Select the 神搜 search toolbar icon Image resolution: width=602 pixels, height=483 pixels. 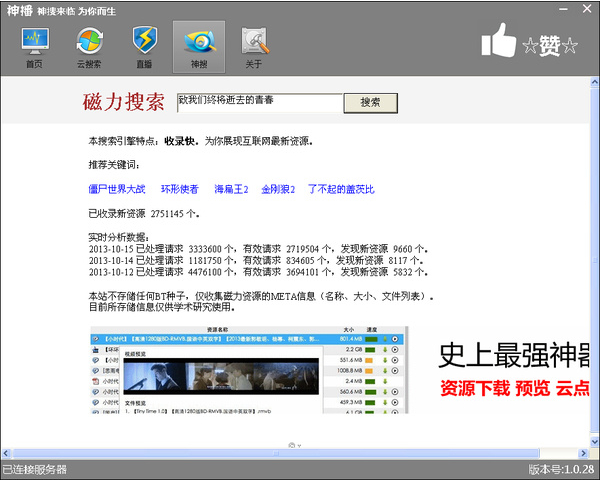tap(198, 47)
